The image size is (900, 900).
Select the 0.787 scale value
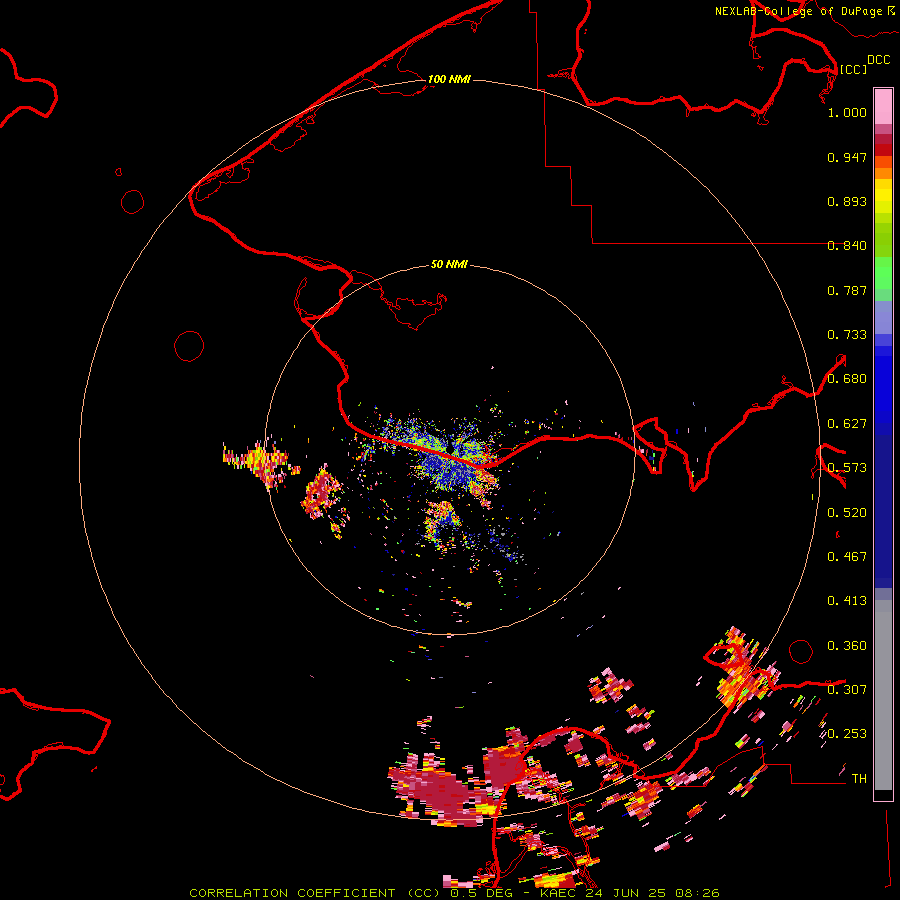point(847,290)
